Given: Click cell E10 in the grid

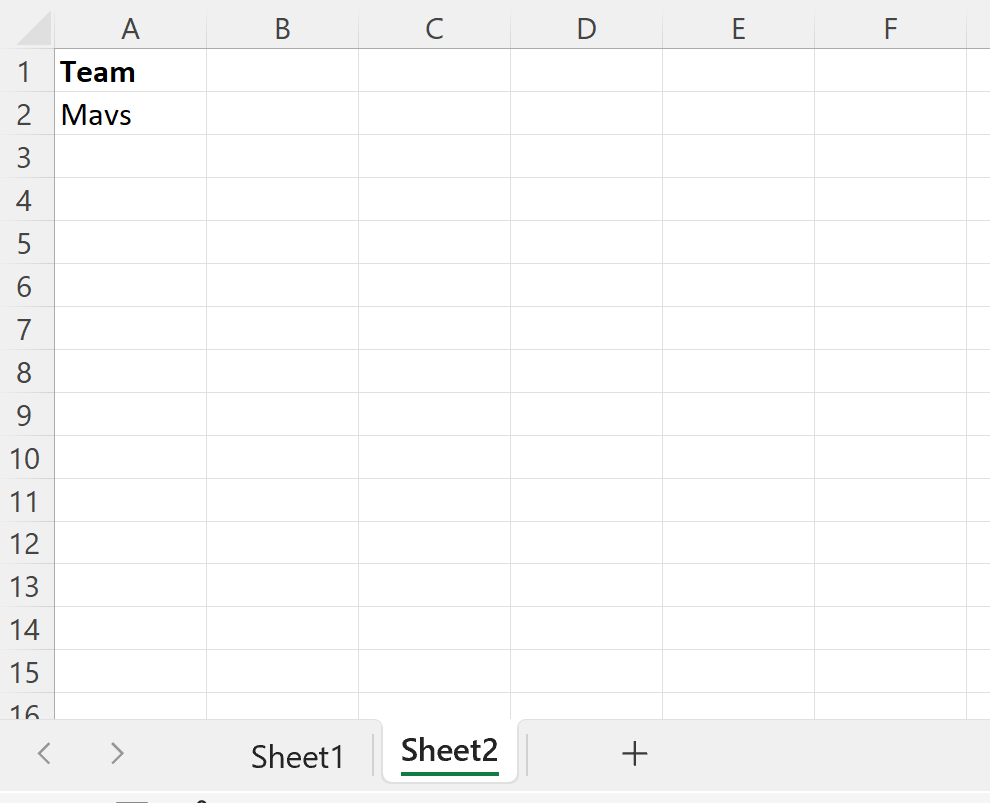Looking at the screenshot, I should point(738,458).
